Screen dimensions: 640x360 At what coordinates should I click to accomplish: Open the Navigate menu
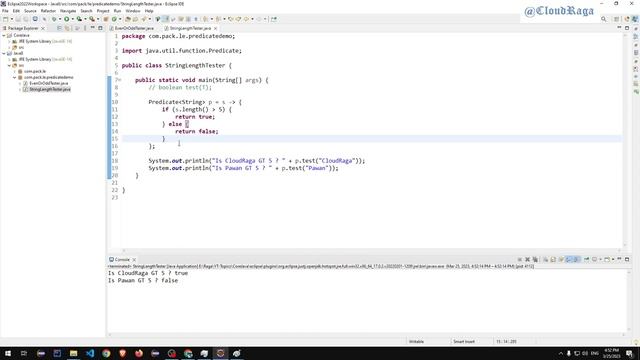point(68,11)
